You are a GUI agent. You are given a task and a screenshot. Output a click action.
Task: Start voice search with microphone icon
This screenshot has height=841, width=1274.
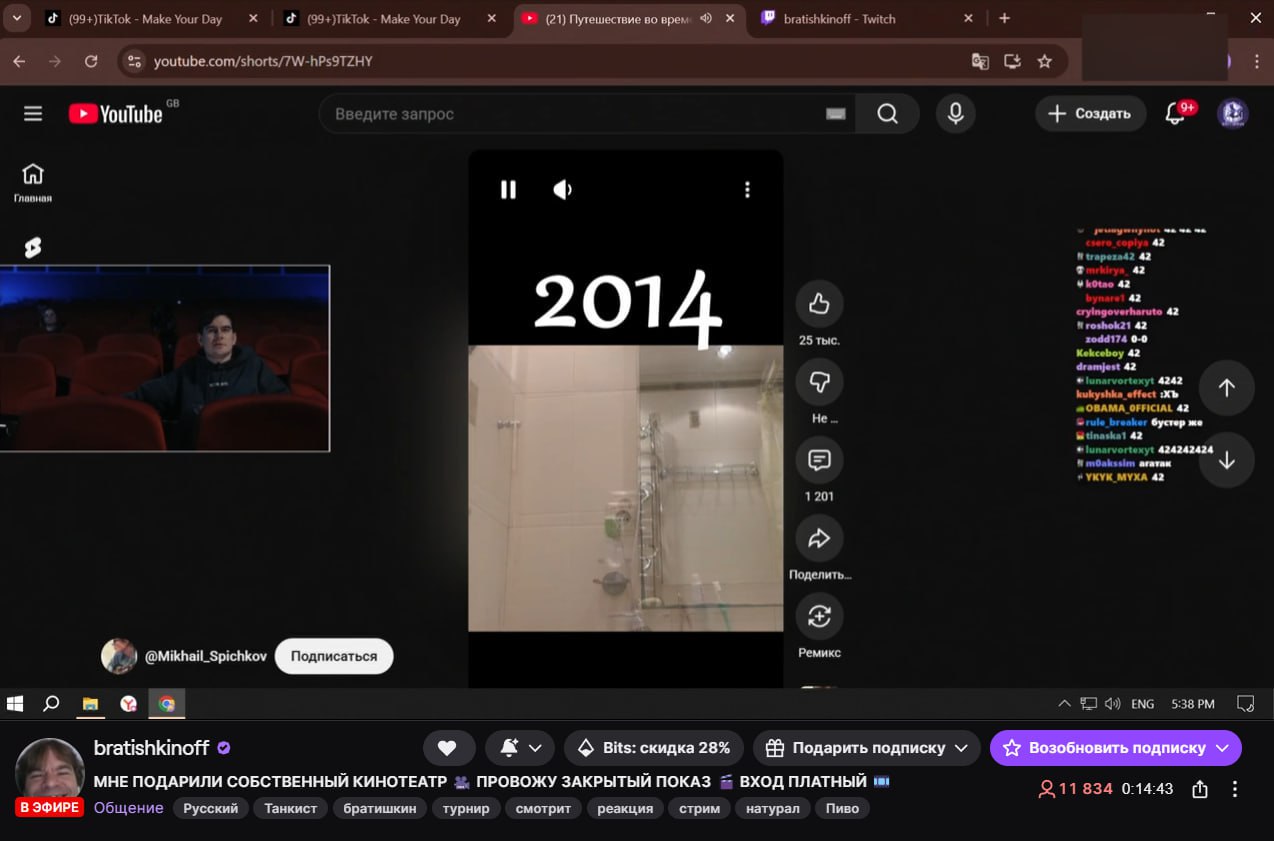pyautogui.click(x=955, y=114)
